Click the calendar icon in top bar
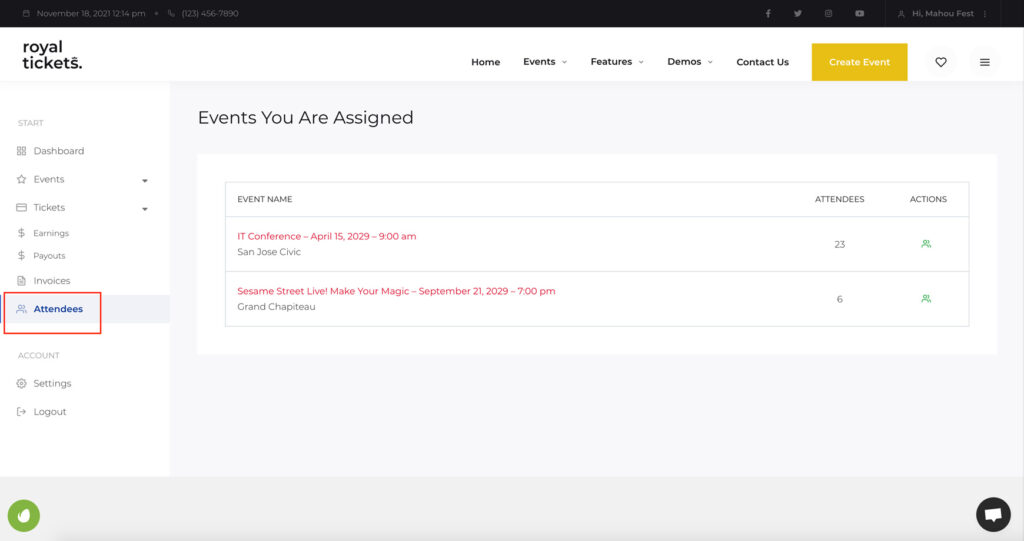The width and height of the screenshot is (1024, 541). 26,13
